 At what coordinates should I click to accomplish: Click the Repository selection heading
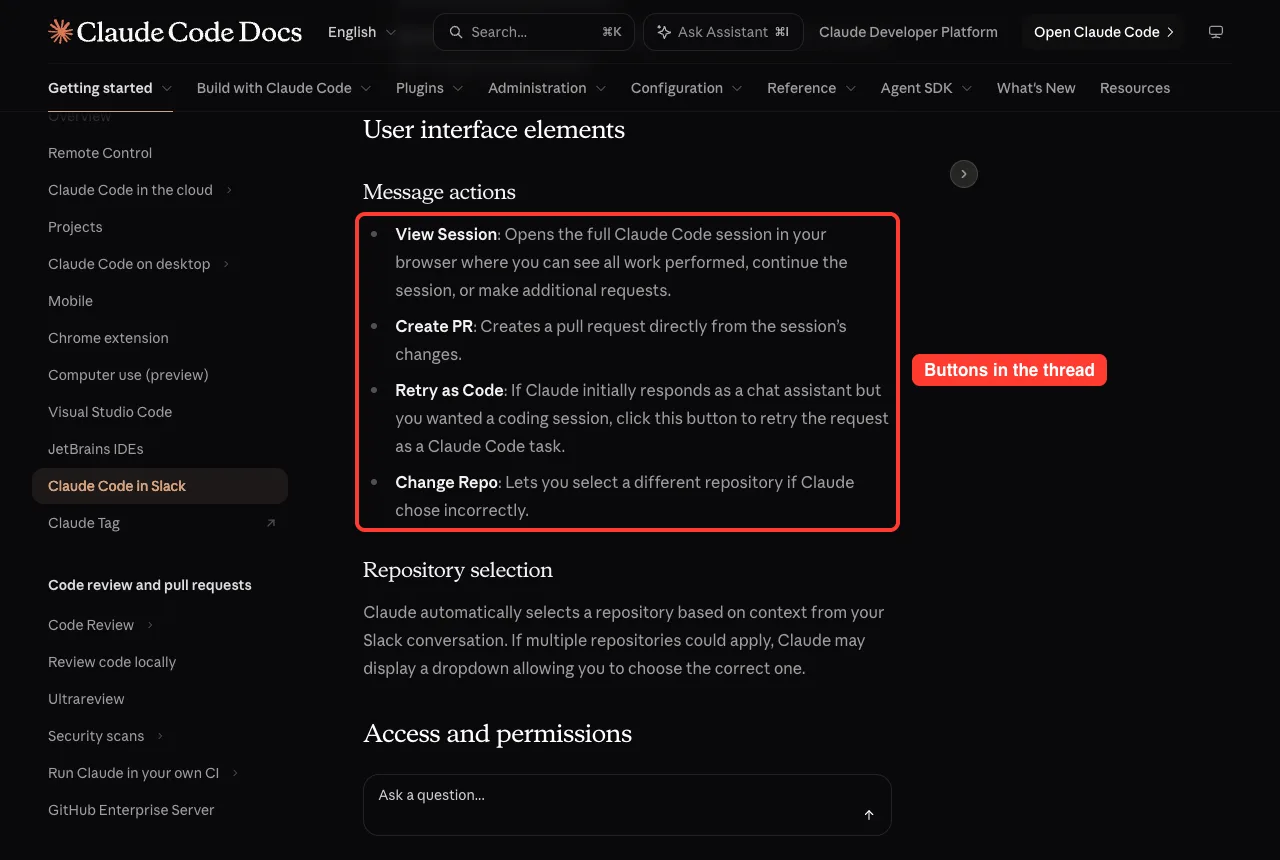(458, 570)
